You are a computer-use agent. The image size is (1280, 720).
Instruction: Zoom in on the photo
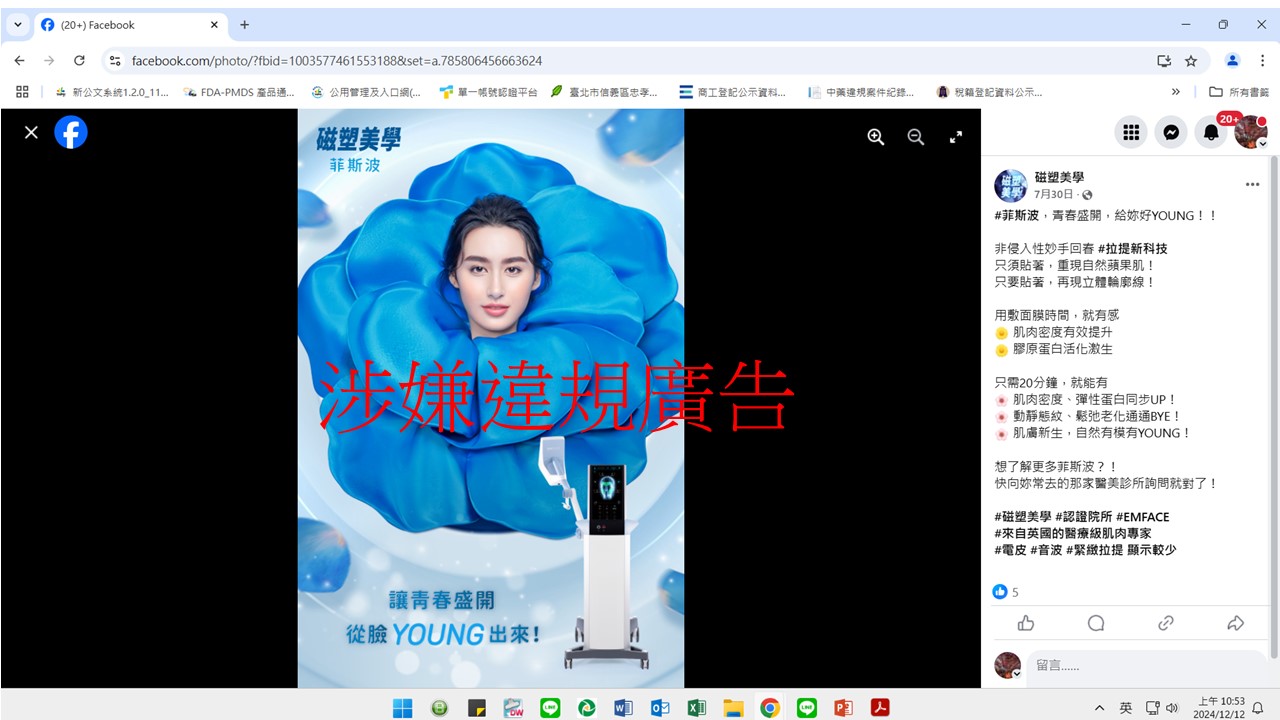(876, 137)
